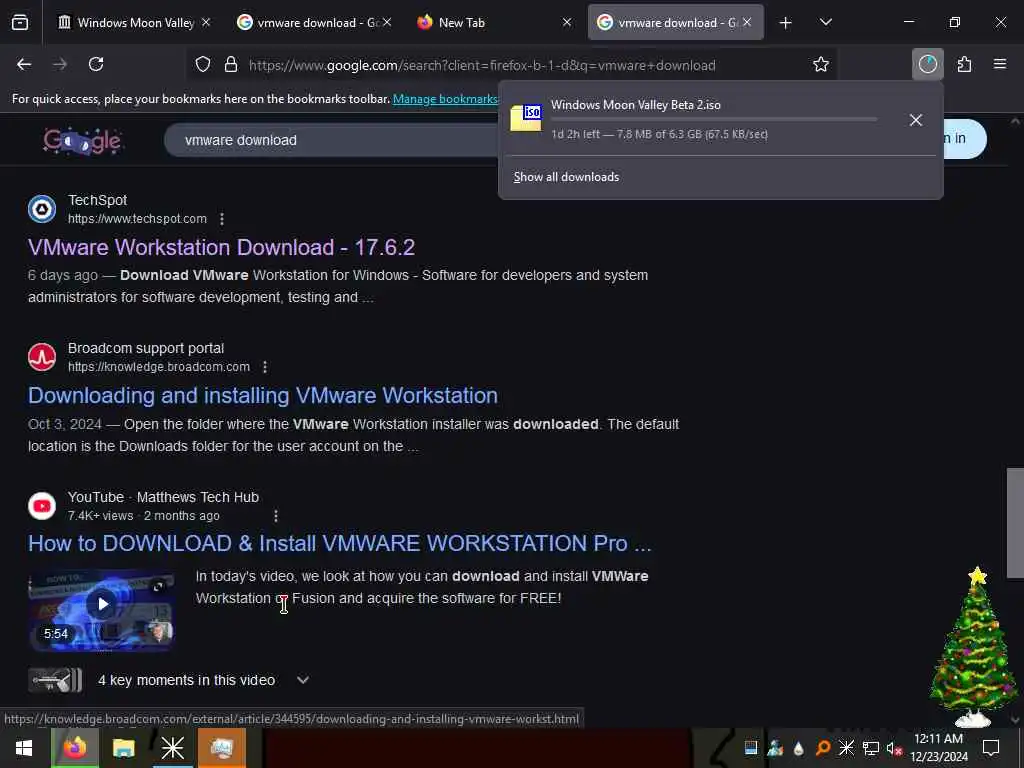The image size is (1024, 768).
Task: Click the page vertical scrollbar thumb
Action: tap(1015, 522)
